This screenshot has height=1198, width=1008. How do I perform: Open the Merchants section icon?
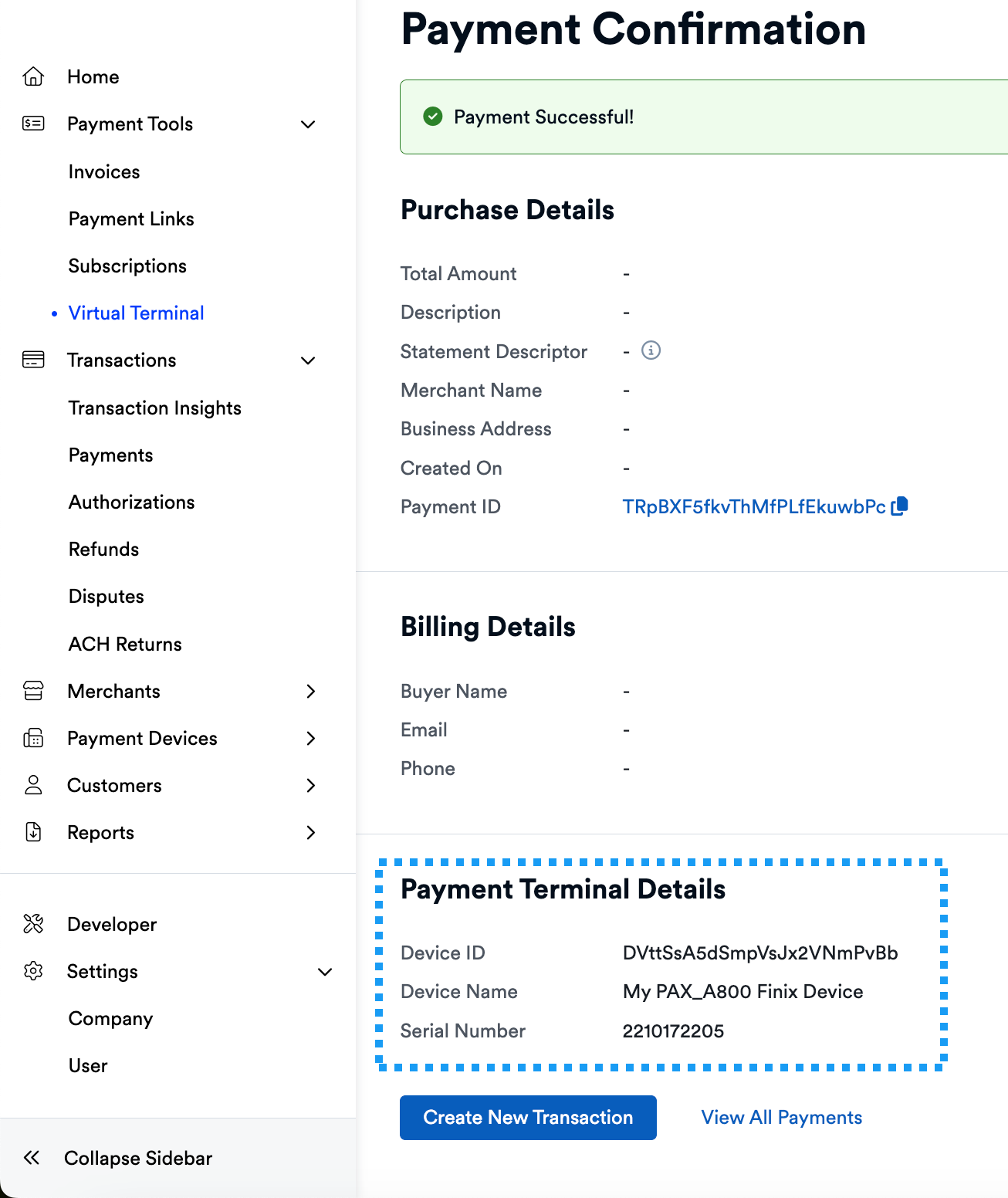pyautogui.click(x=33, y=691)
